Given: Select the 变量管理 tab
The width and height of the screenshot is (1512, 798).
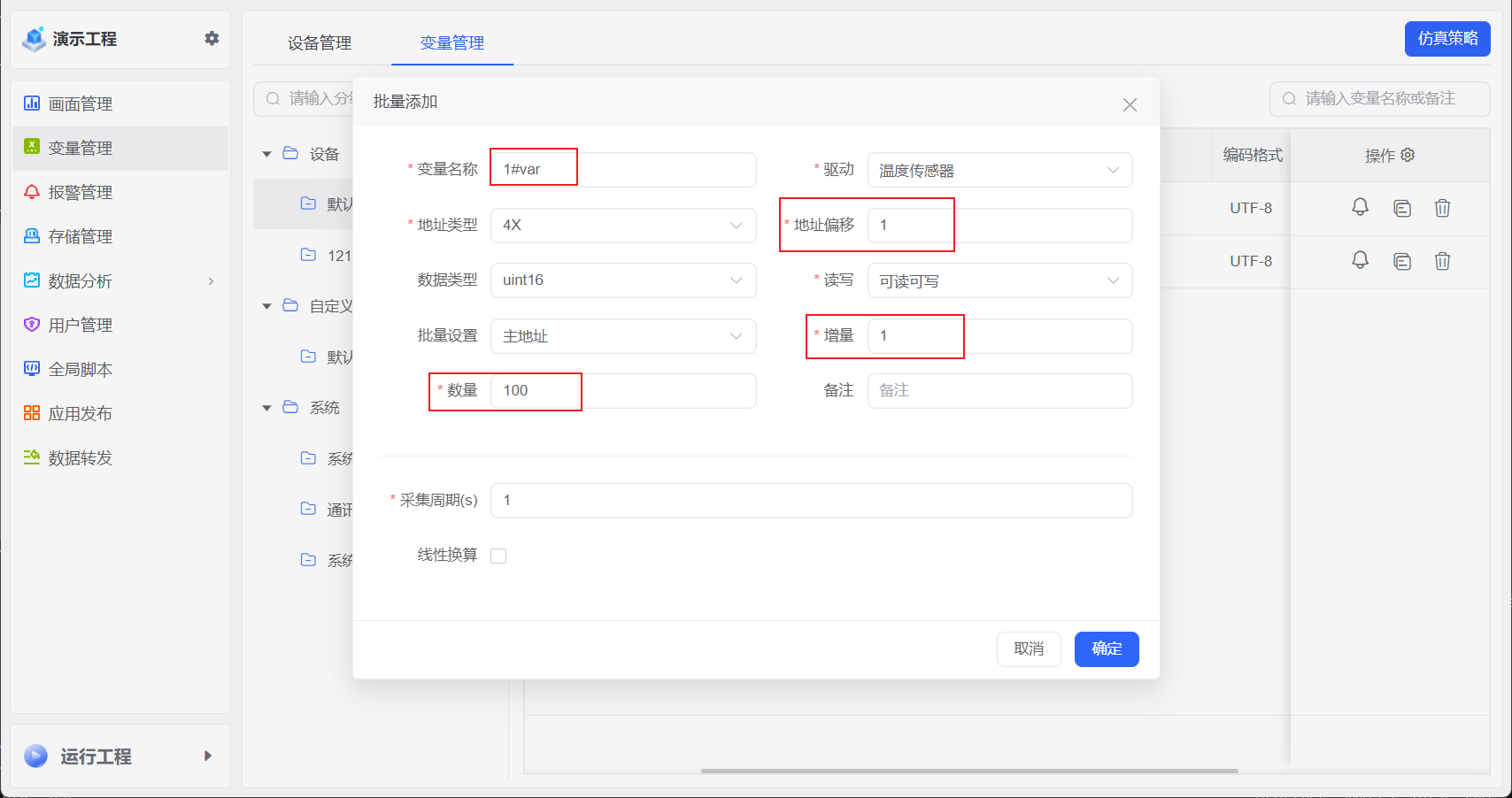Looking at the screenshot, I should 452,42.
